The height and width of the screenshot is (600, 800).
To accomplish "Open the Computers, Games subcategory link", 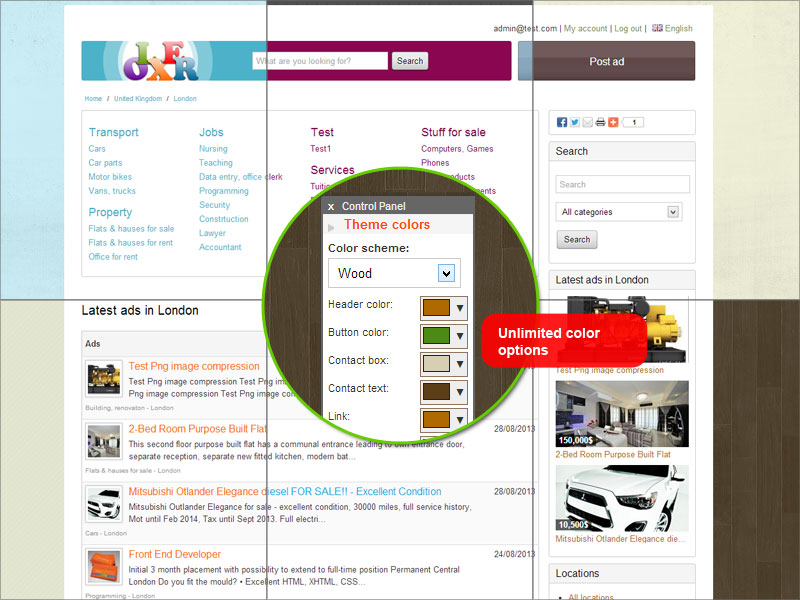I will (457, 148).
